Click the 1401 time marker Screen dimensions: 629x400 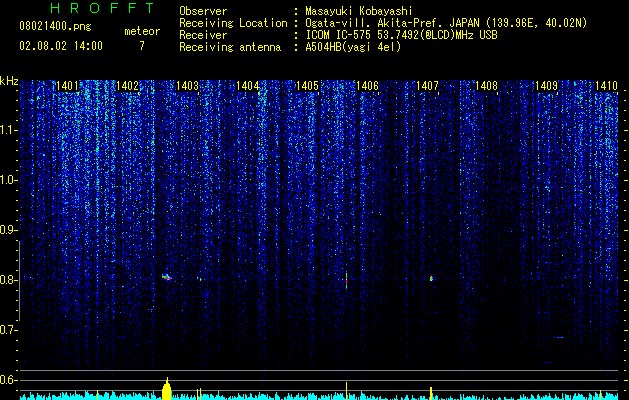(x=67, y=86)
